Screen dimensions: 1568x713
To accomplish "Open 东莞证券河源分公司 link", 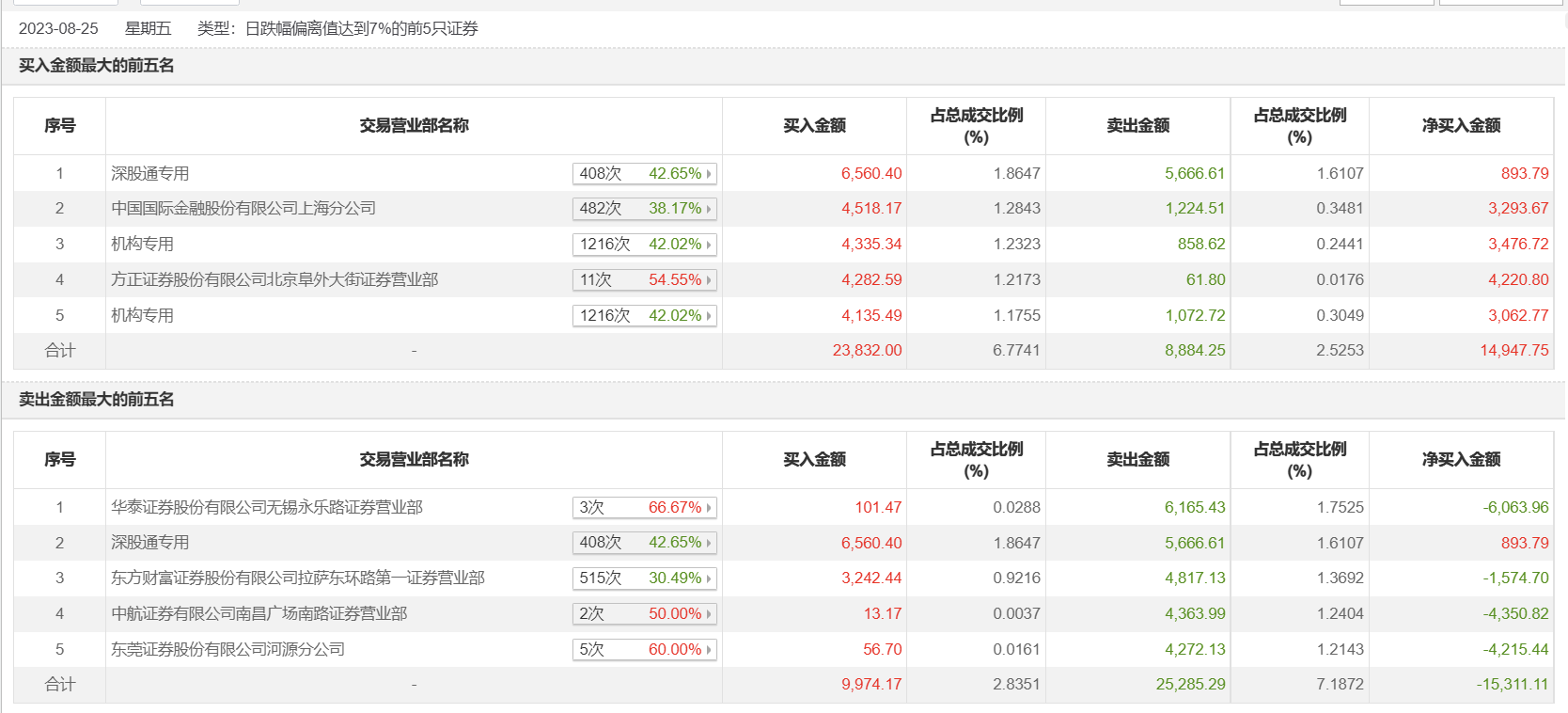I will pyautogui.click(x=227, y=650).
